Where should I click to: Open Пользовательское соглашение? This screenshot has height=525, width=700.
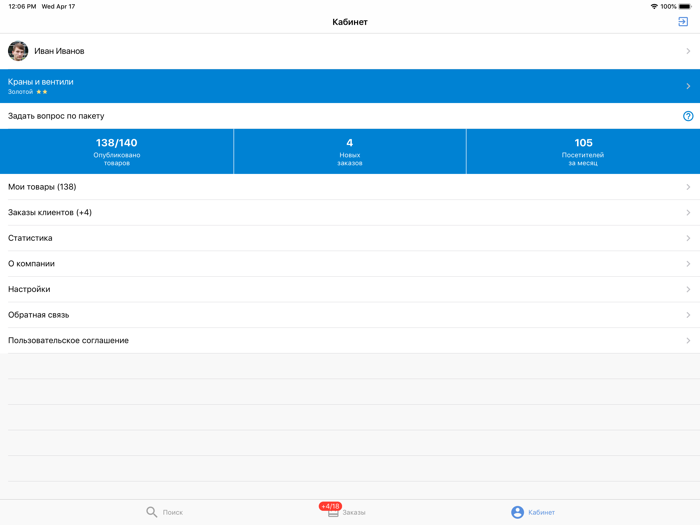tap(350, 340)
